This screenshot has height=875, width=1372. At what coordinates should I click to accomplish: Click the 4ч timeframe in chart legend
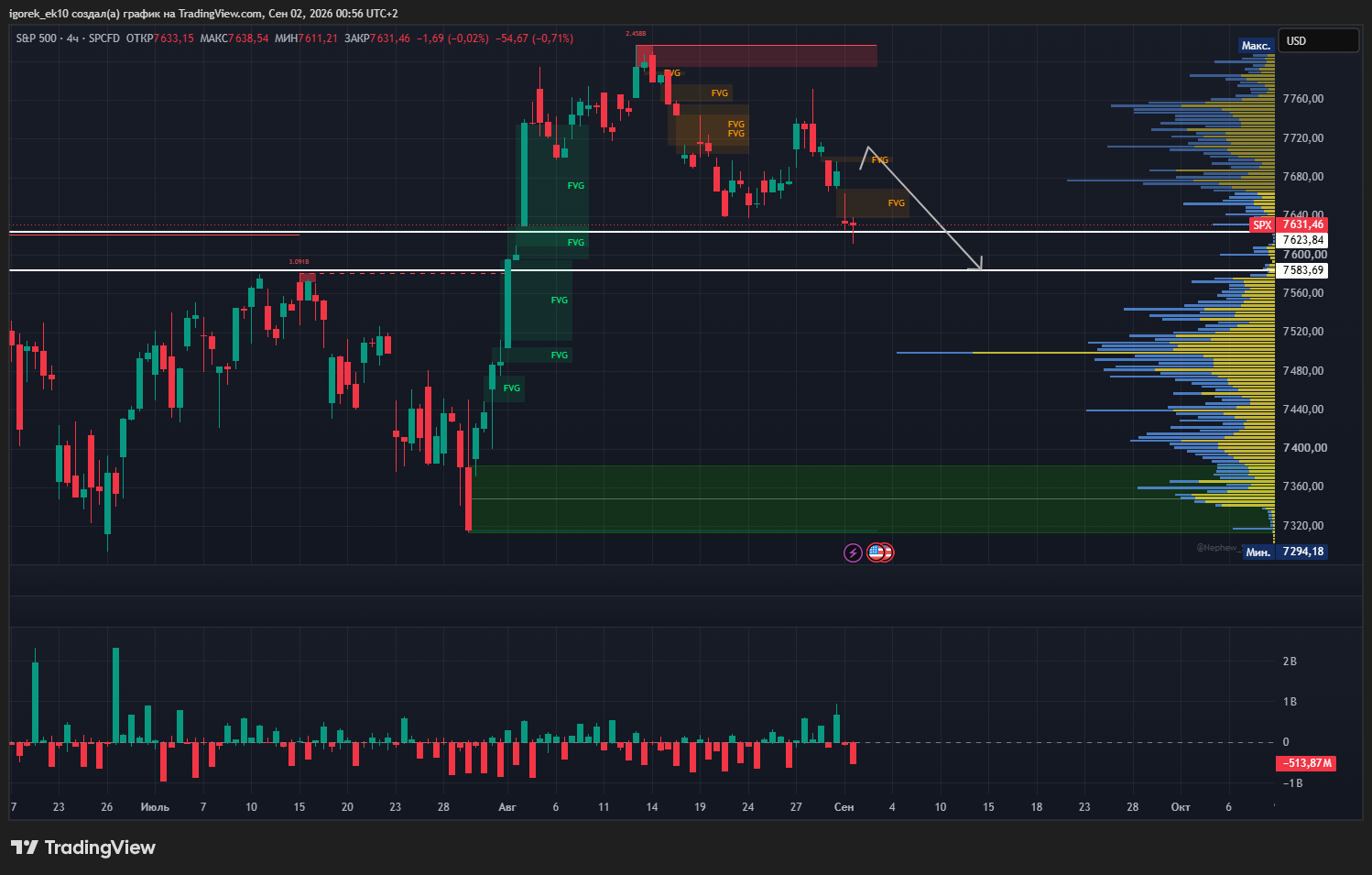(72, 38)
